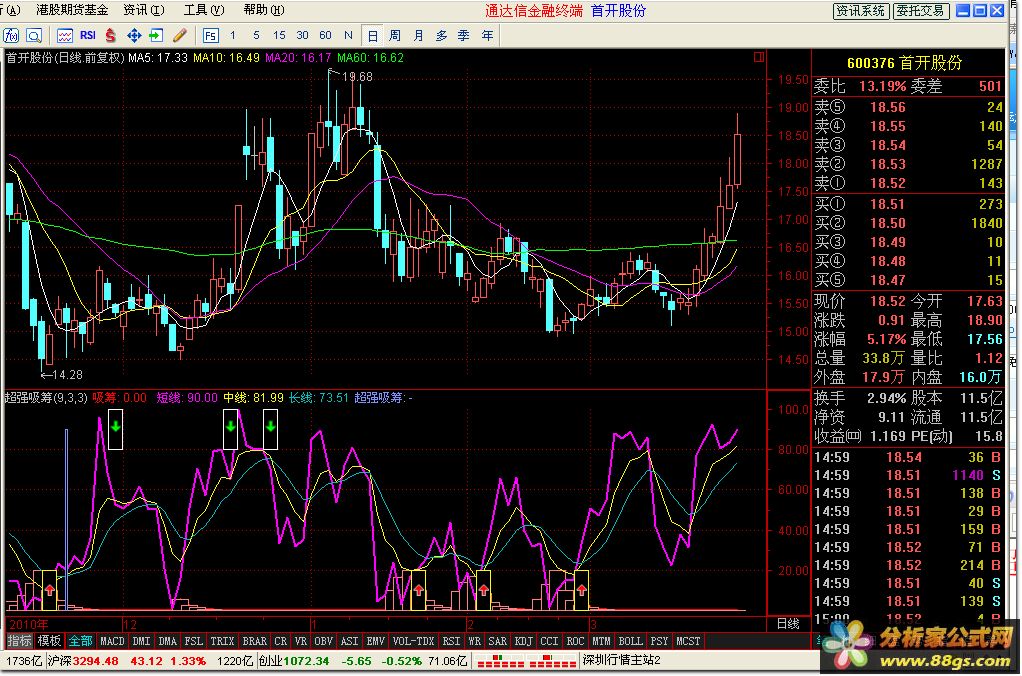Select the RSI indicator tab at bottom
1022x676 pixels.
451,641
